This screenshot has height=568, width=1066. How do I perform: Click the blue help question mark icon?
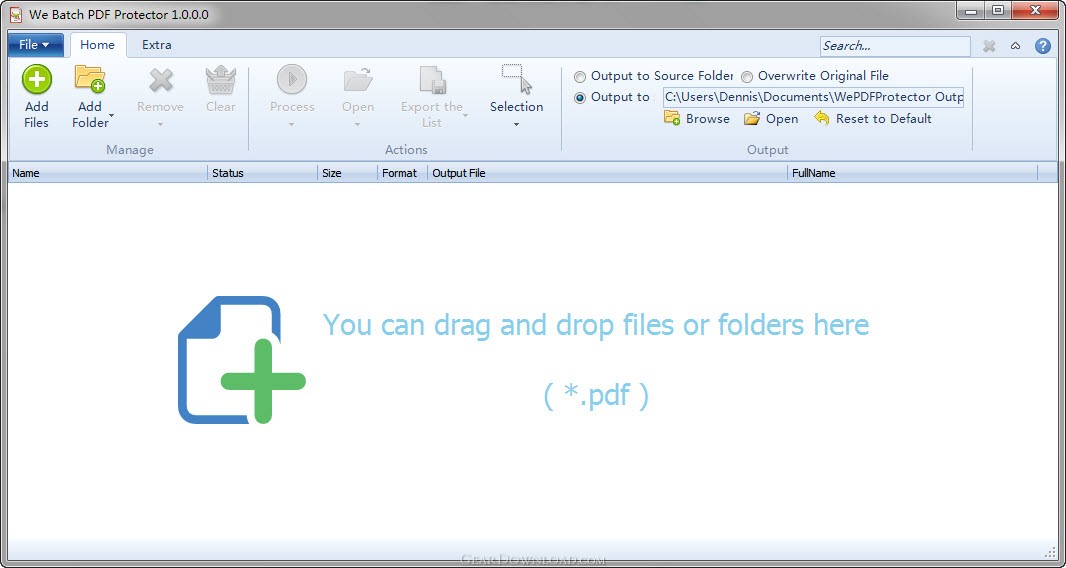coord(1042,46)
